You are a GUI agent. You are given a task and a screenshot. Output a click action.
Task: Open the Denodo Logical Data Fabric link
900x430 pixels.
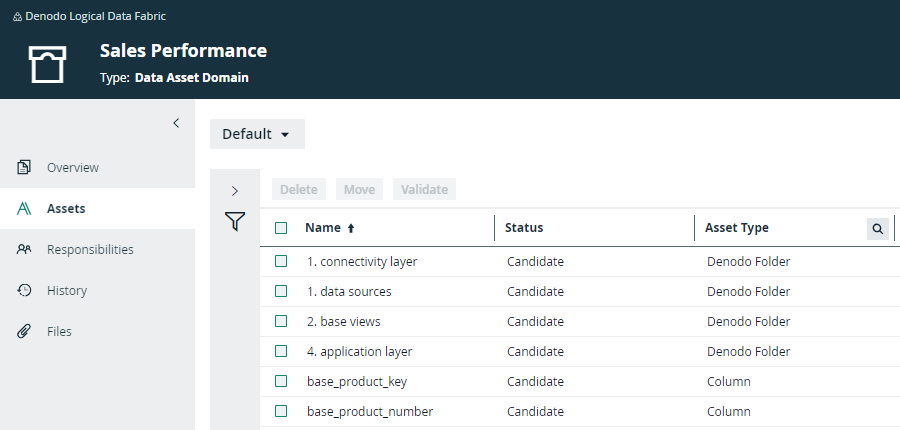[95, 16]
